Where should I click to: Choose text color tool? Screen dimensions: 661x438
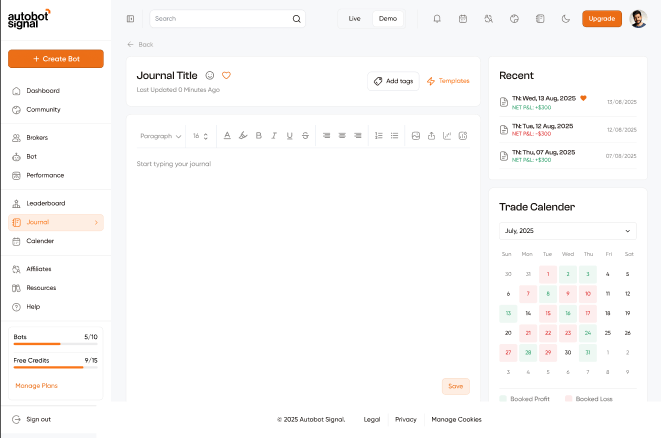pos(227,136)
